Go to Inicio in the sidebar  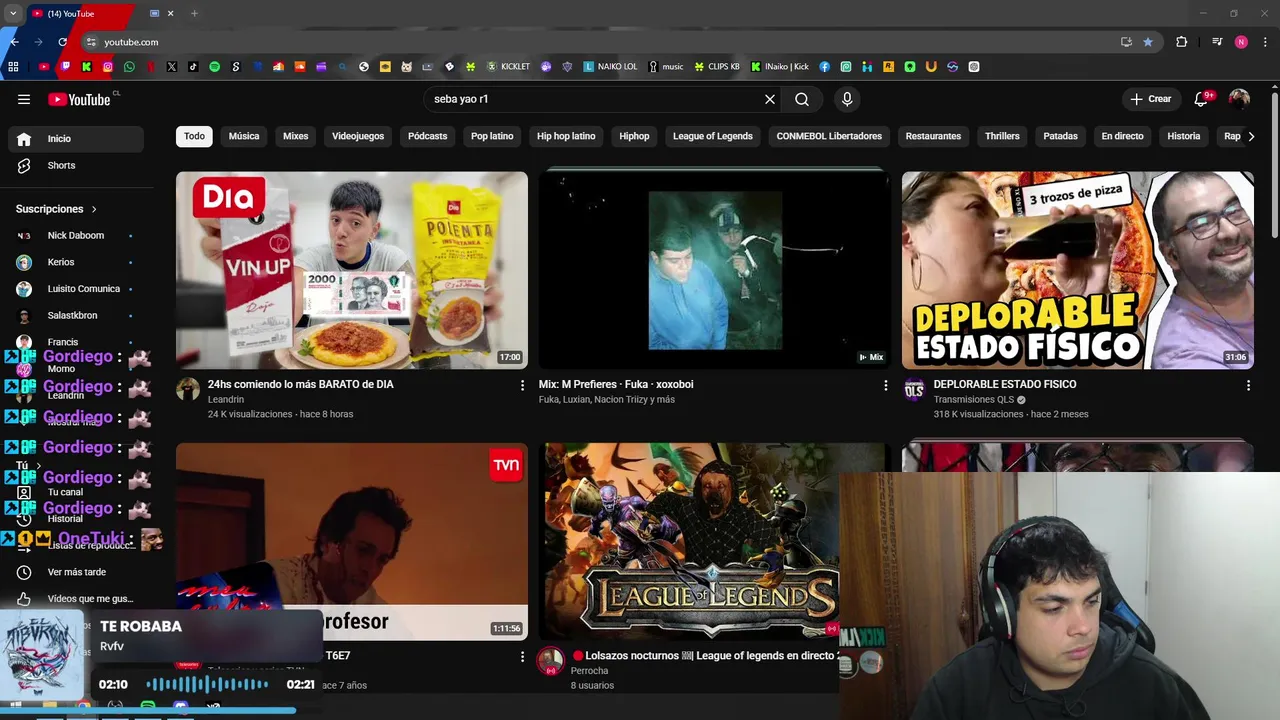[x=76, y=139]
